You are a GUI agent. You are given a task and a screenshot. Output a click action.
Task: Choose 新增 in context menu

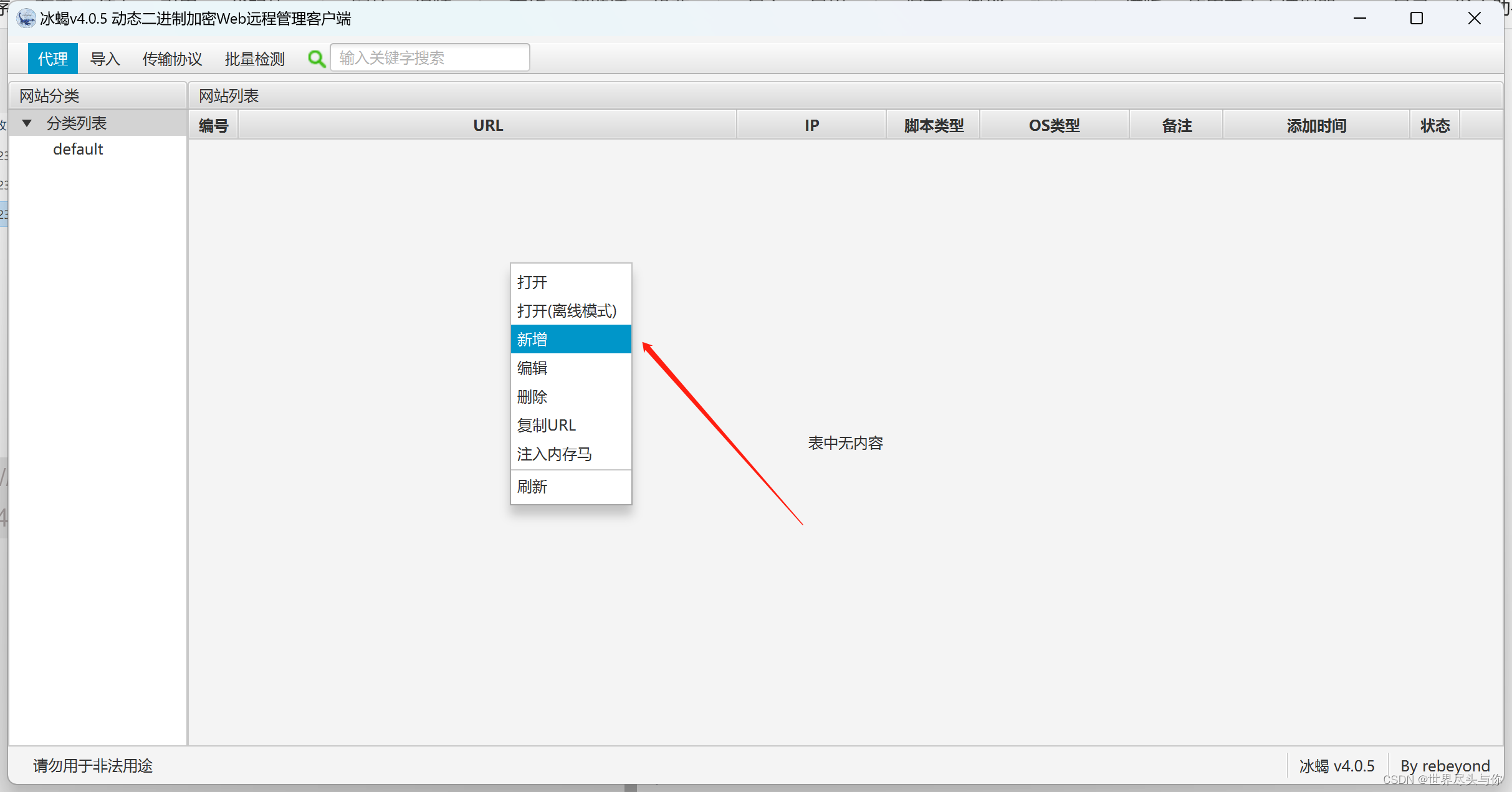[571, 340]
